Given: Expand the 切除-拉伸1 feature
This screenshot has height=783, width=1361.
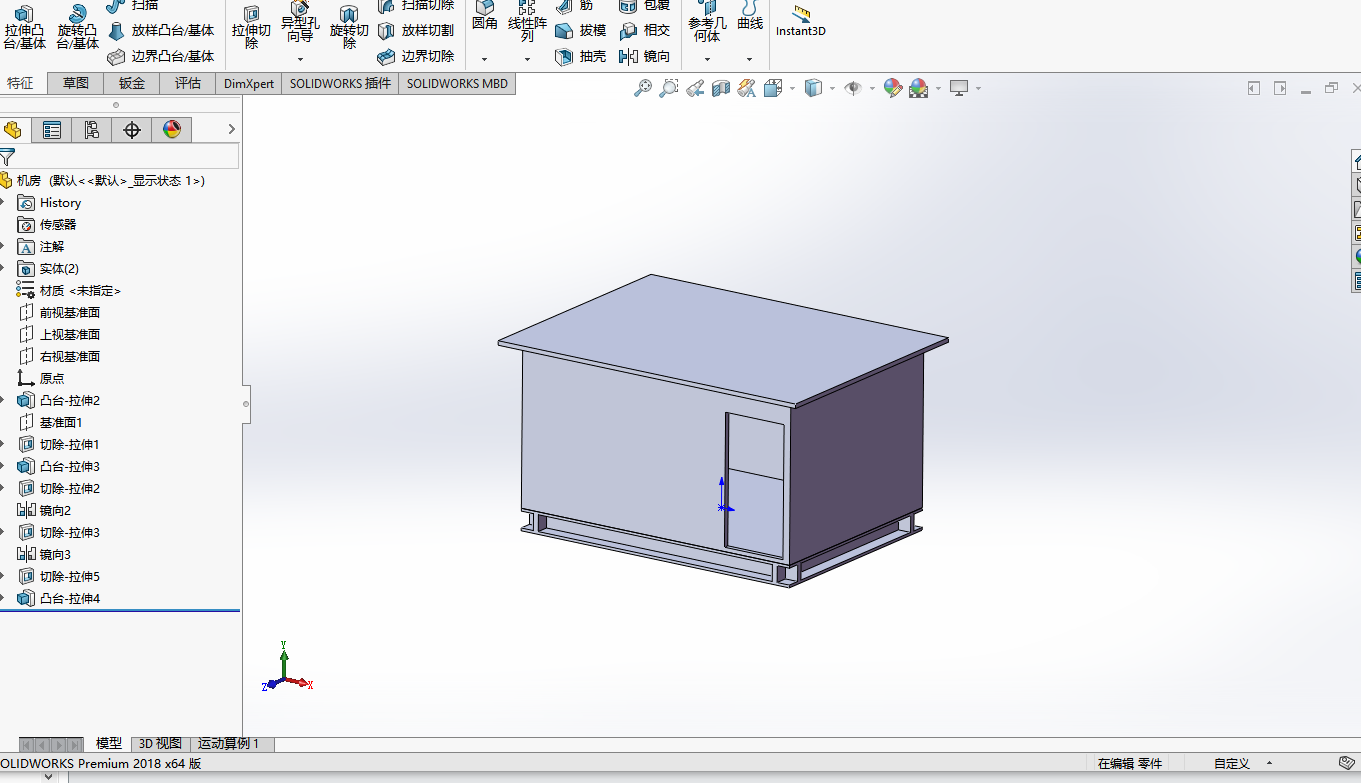Looking at the screenshot, I should (2, 445).
